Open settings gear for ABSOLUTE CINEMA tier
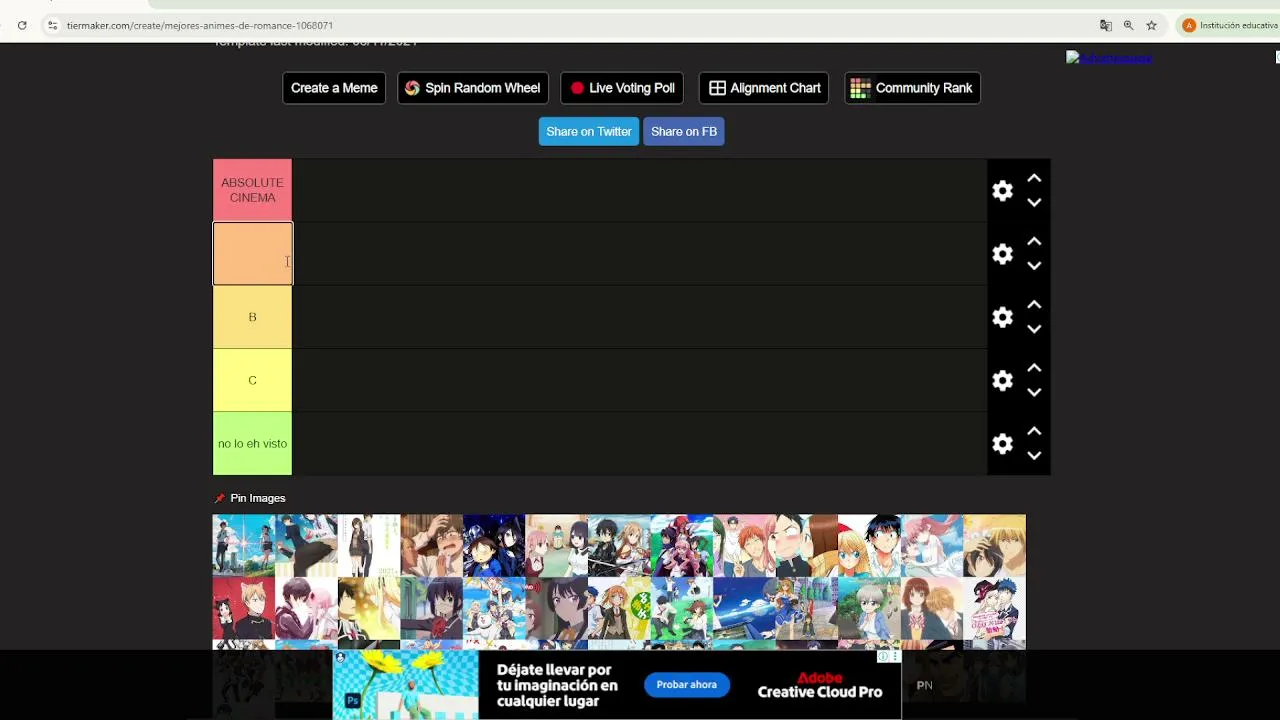 1002,191
